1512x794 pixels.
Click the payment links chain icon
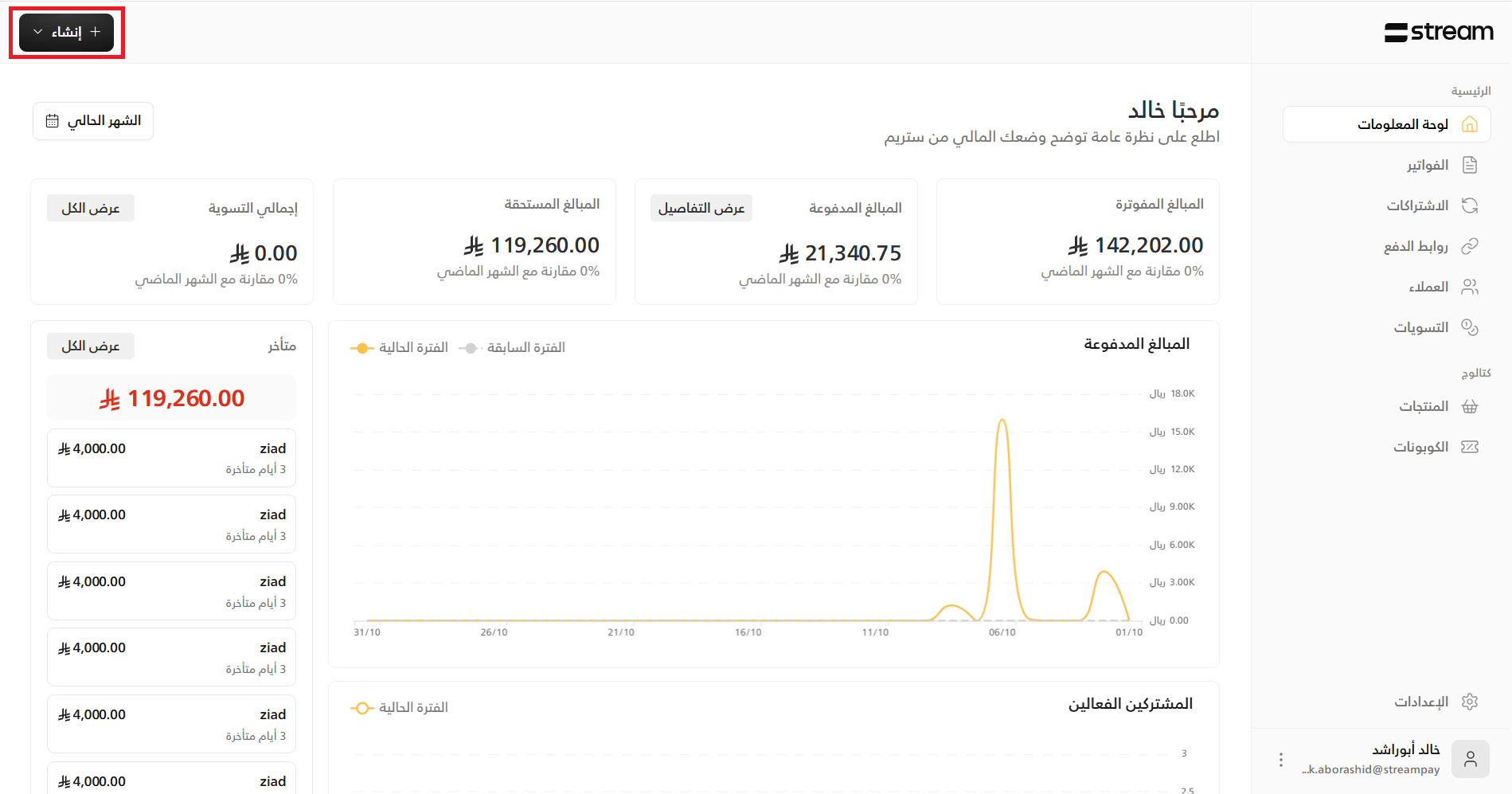click(1470, 246)
